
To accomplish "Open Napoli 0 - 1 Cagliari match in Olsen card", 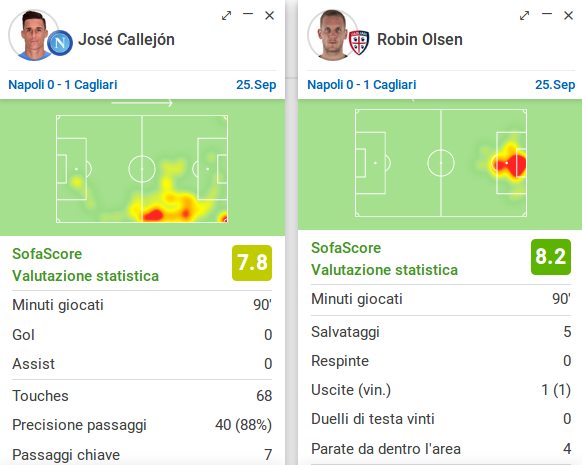I will point(362,85).
